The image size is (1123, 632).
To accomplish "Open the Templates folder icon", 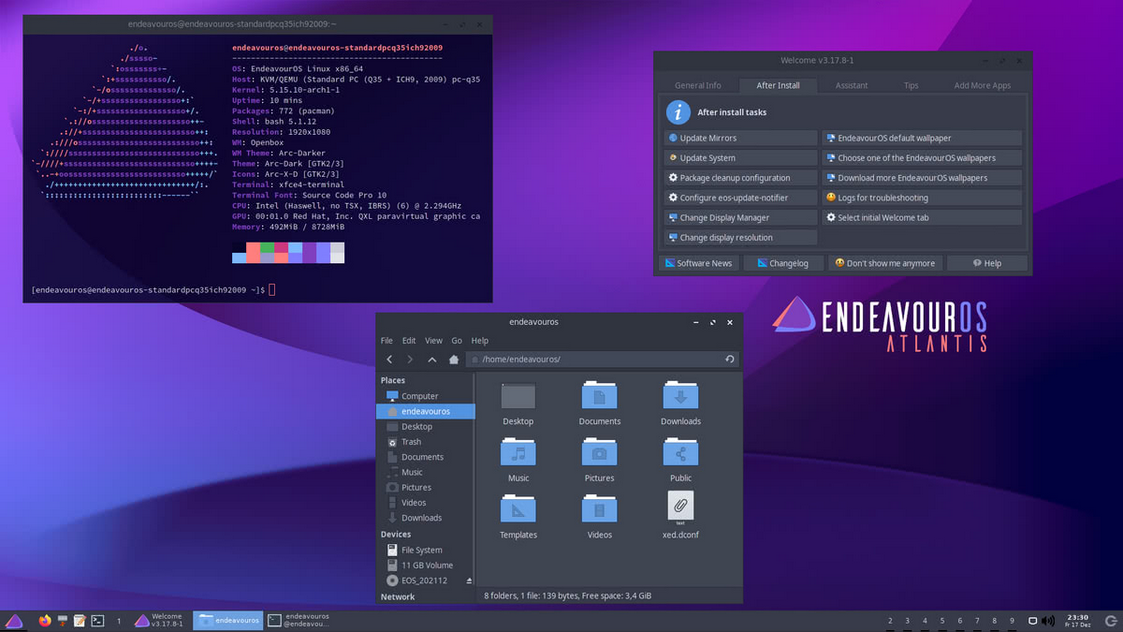I will [x=518, y=509].
